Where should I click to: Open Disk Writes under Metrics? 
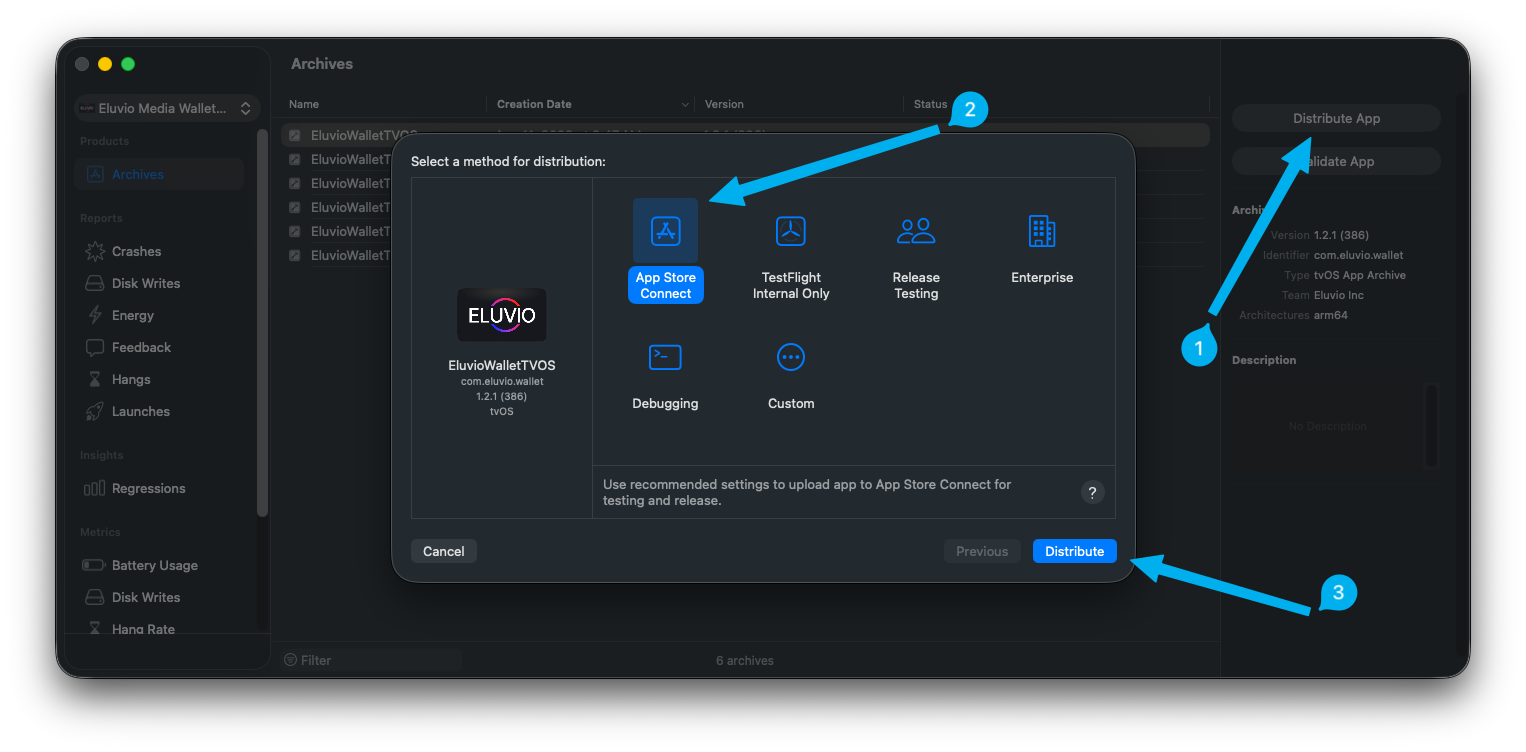click(x=159, y=597)
